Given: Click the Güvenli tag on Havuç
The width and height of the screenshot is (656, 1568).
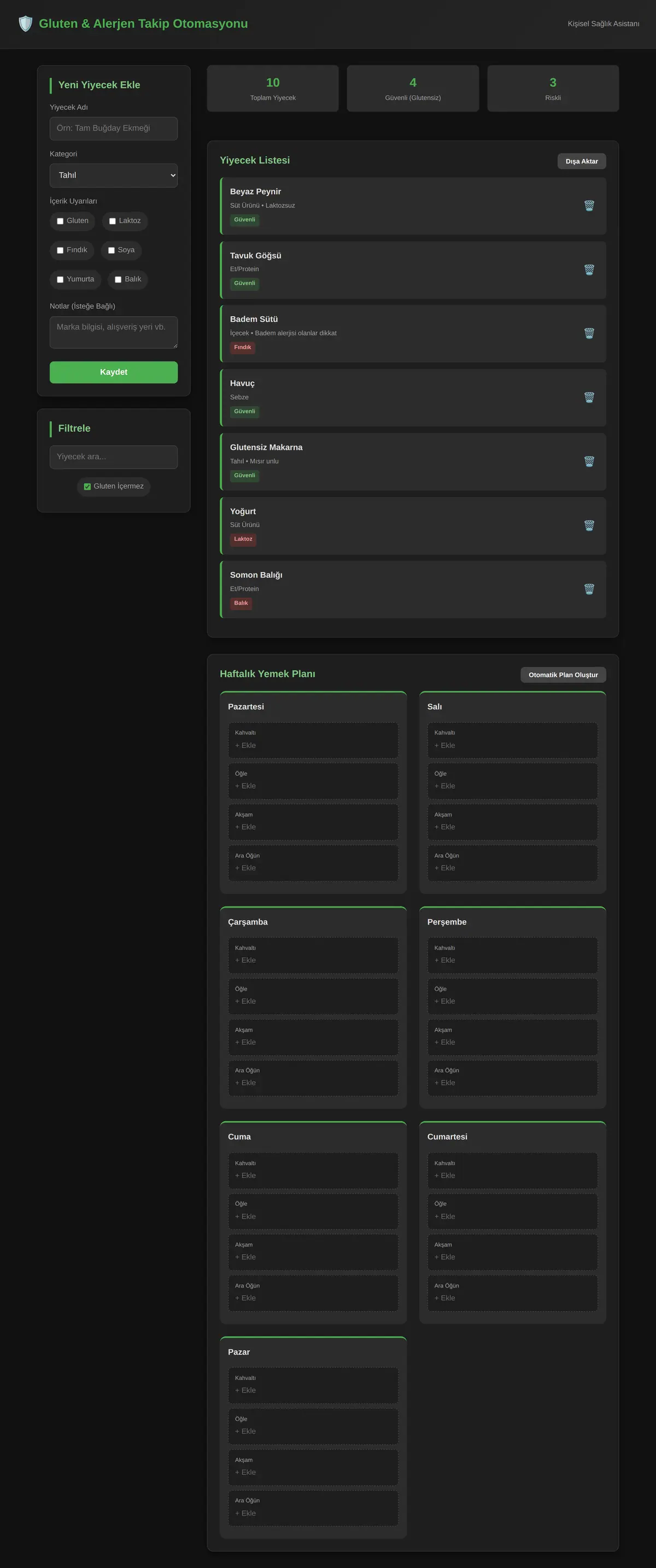Looking at the screenshot, I should click(x=244, y=412).
